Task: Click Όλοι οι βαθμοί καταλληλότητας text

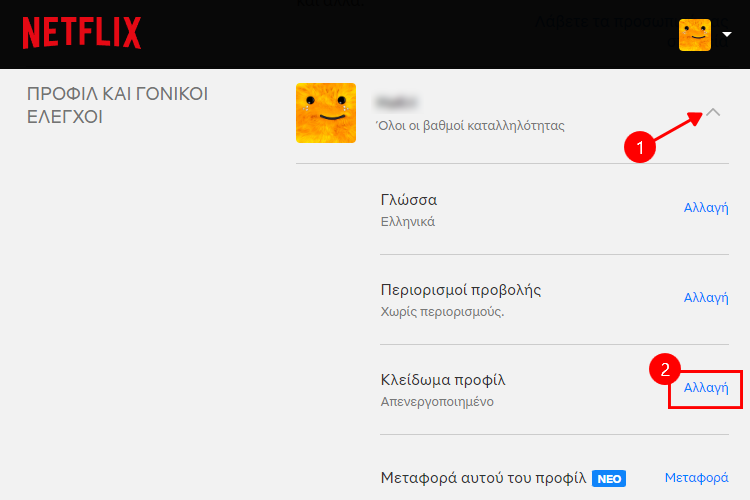Action: pyautogui.click(x=470, y=126)
